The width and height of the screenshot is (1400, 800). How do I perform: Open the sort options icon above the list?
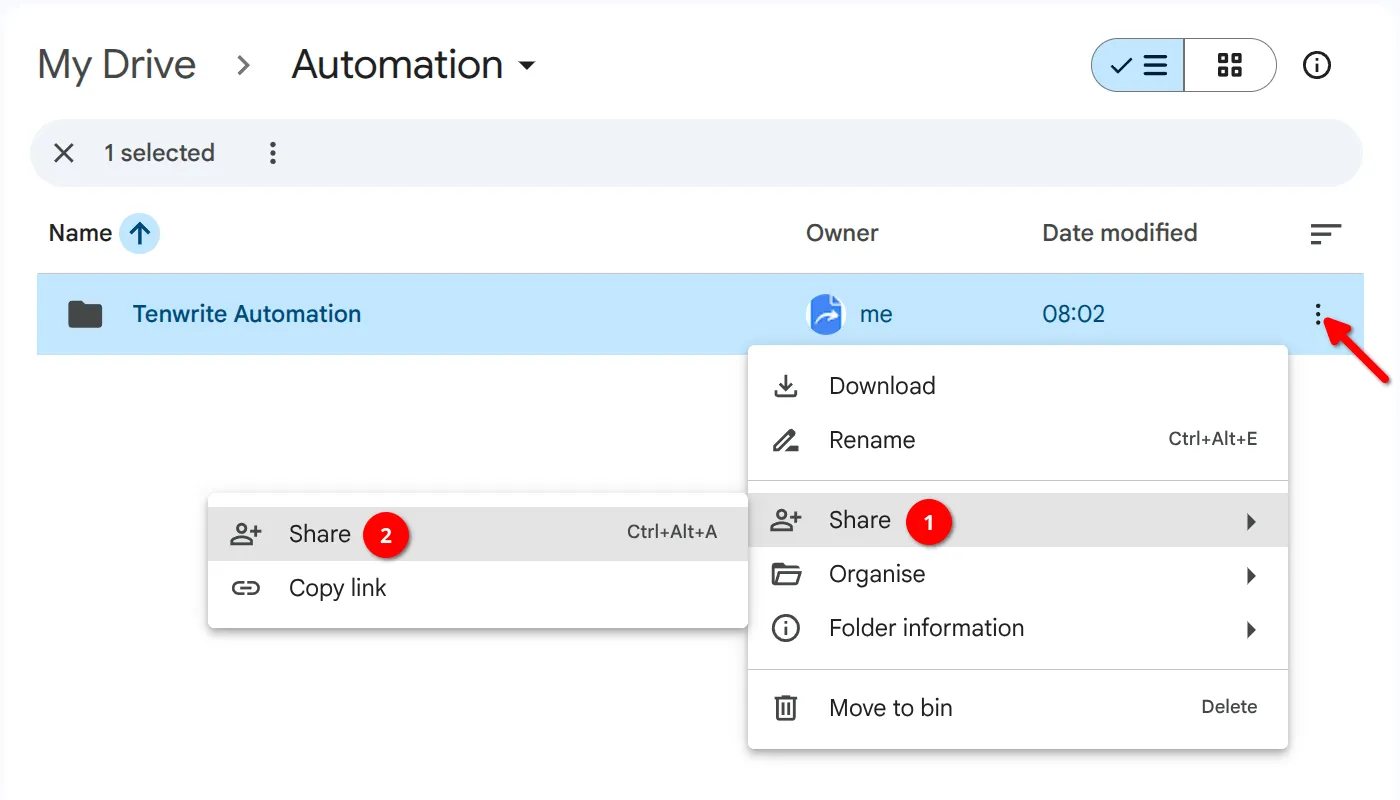click(1326, 233)
